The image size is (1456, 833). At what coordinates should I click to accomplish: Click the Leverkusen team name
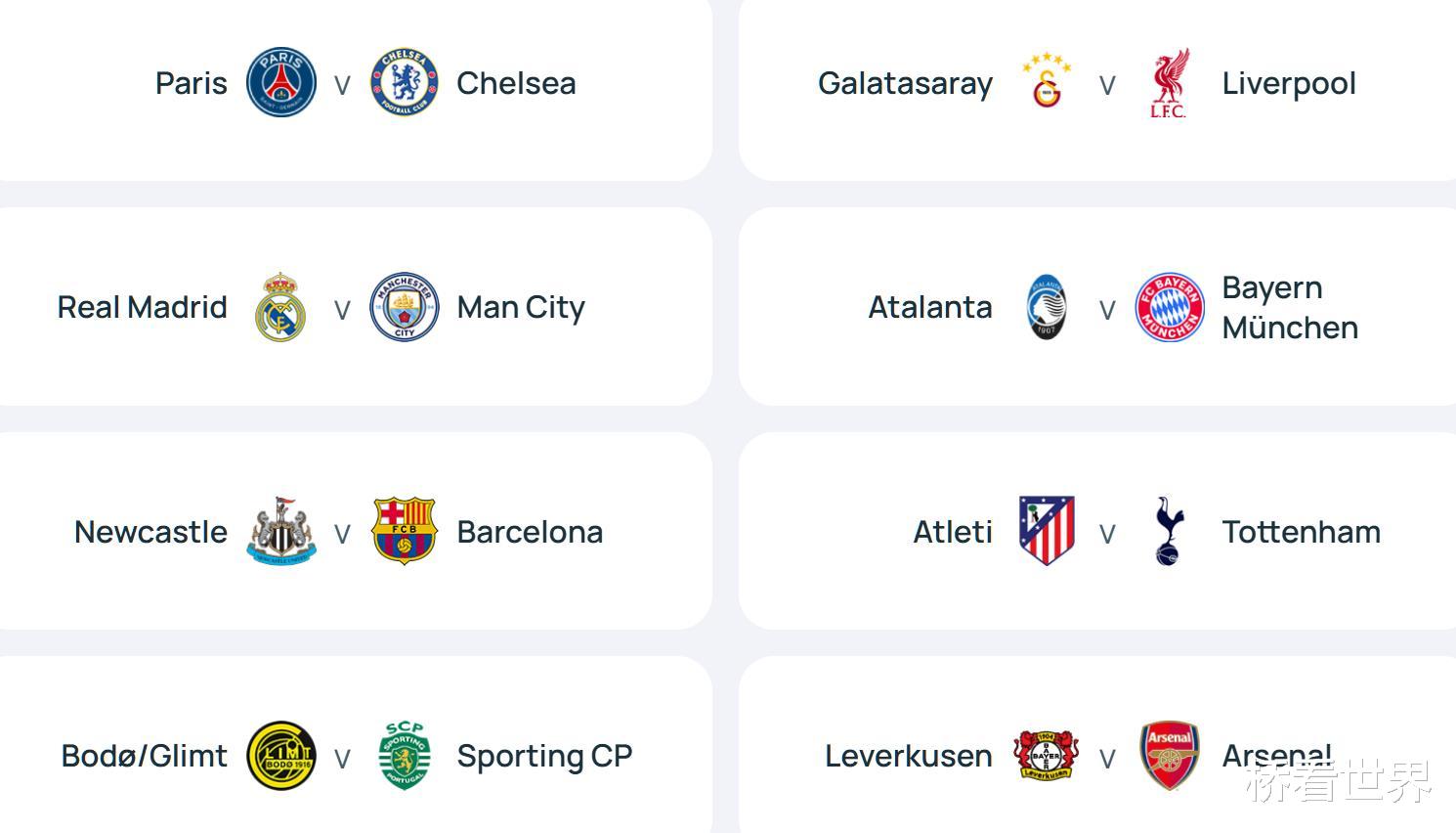point(908,756)
